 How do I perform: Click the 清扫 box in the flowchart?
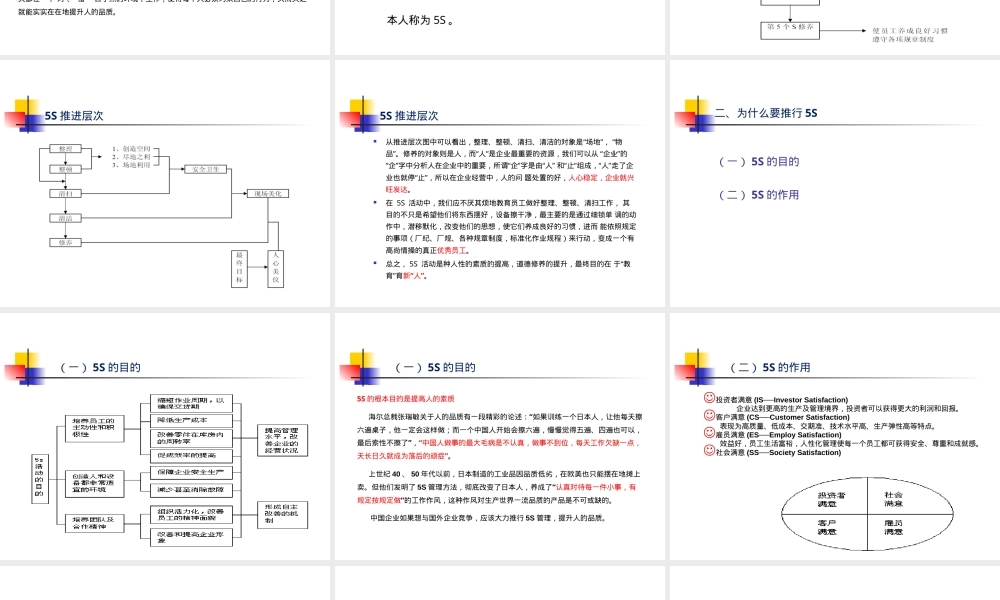(x=66, y=193)
